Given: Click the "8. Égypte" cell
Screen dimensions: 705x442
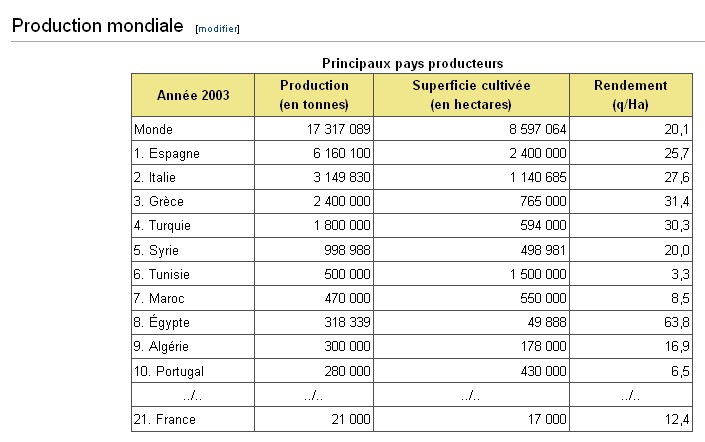Looking at the screenshot, I should point(161,323).
